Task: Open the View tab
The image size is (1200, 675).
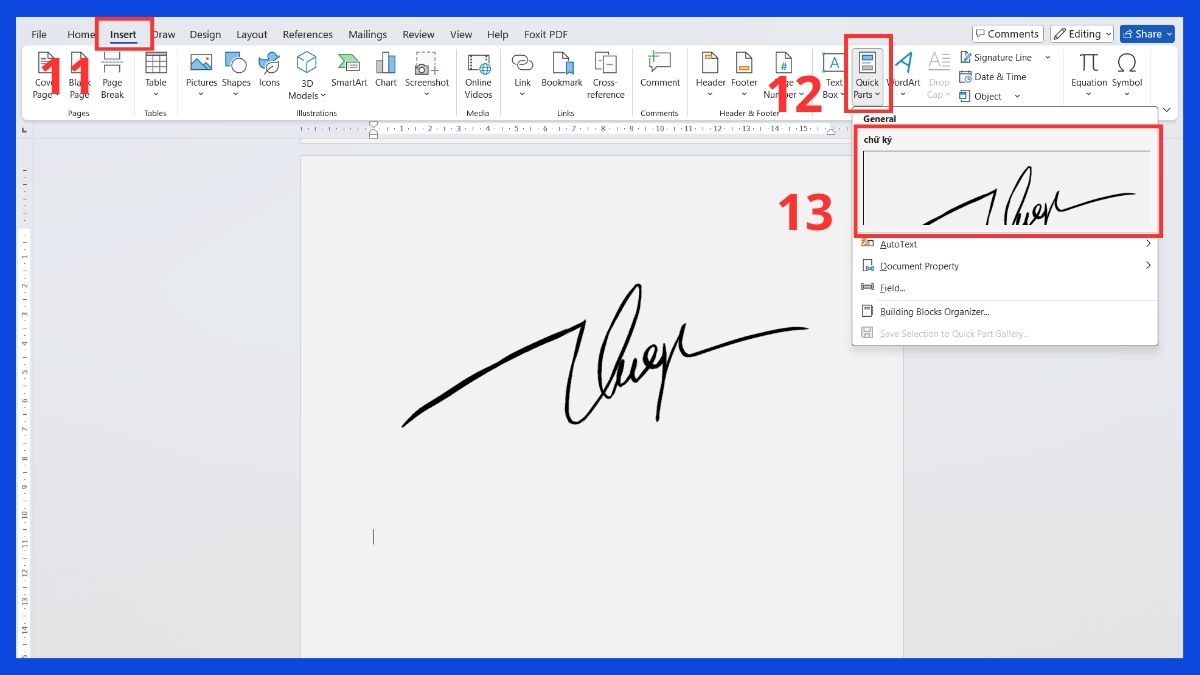Action: 461,34
